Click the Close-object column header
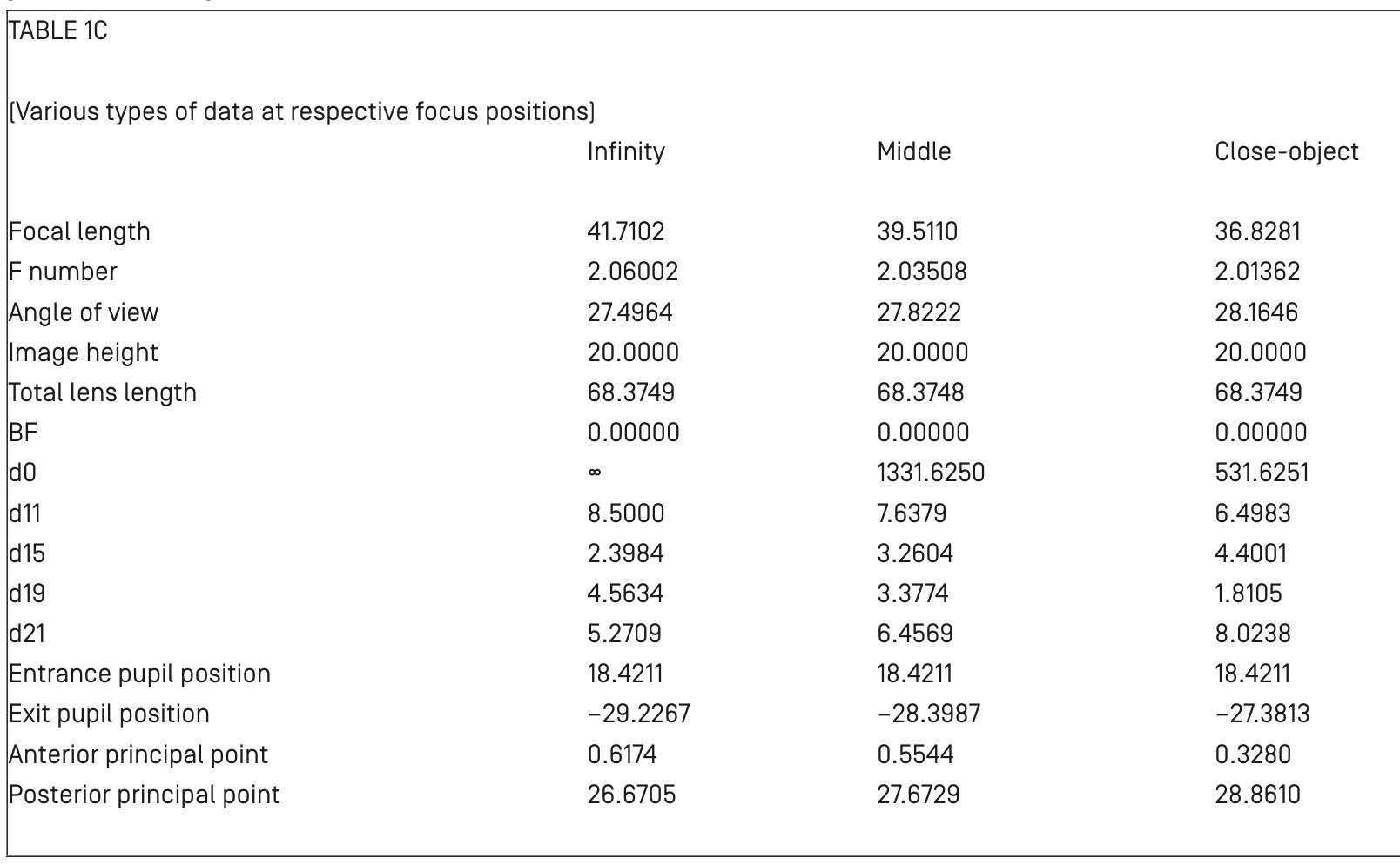 coord(1286,151)
